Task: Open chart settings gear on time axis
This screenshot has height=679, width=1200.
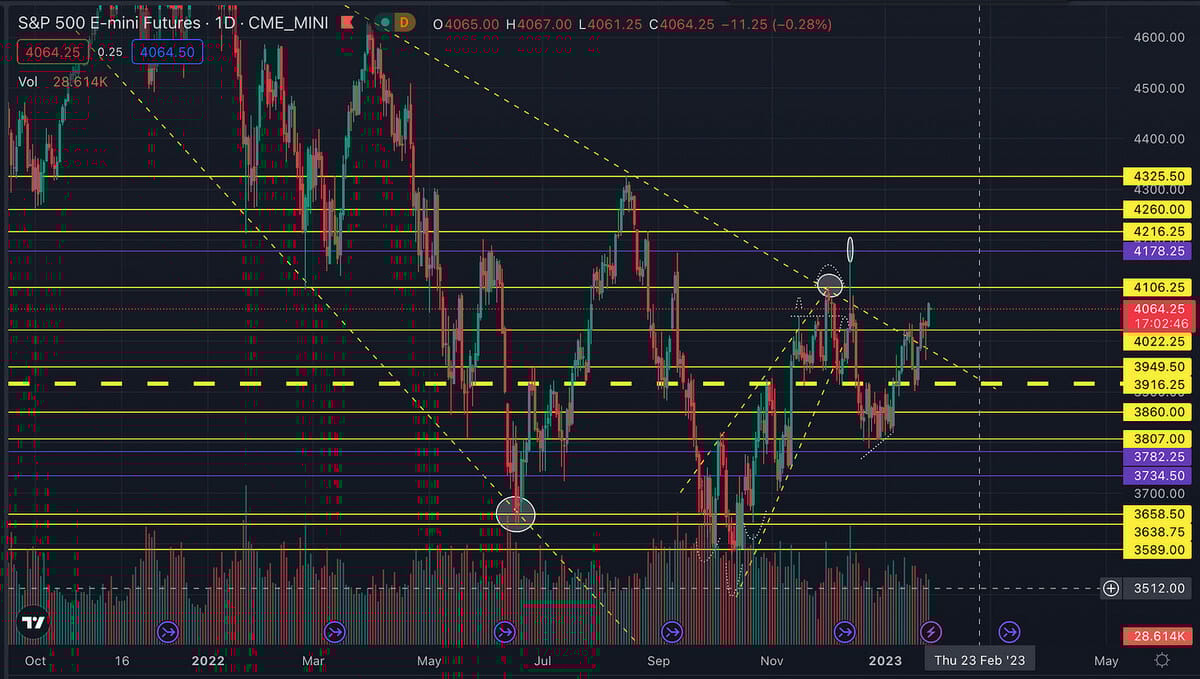Action: point(1162,660)
